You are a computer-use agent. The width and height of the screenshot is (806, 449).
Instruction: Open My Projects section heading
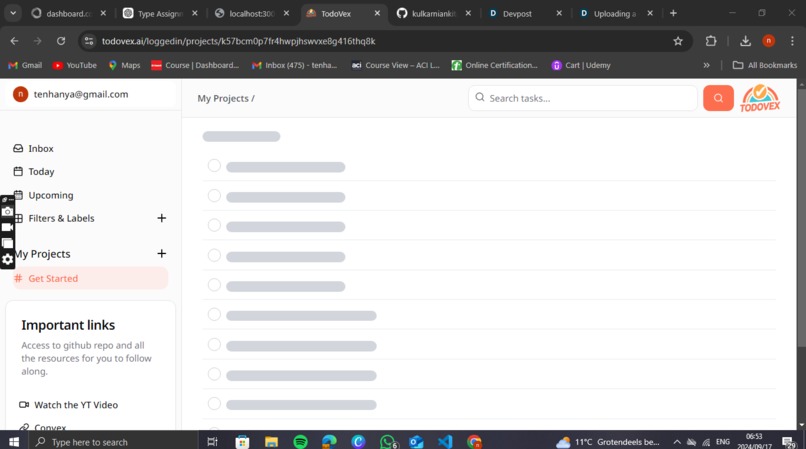click(x=43, y=254)
